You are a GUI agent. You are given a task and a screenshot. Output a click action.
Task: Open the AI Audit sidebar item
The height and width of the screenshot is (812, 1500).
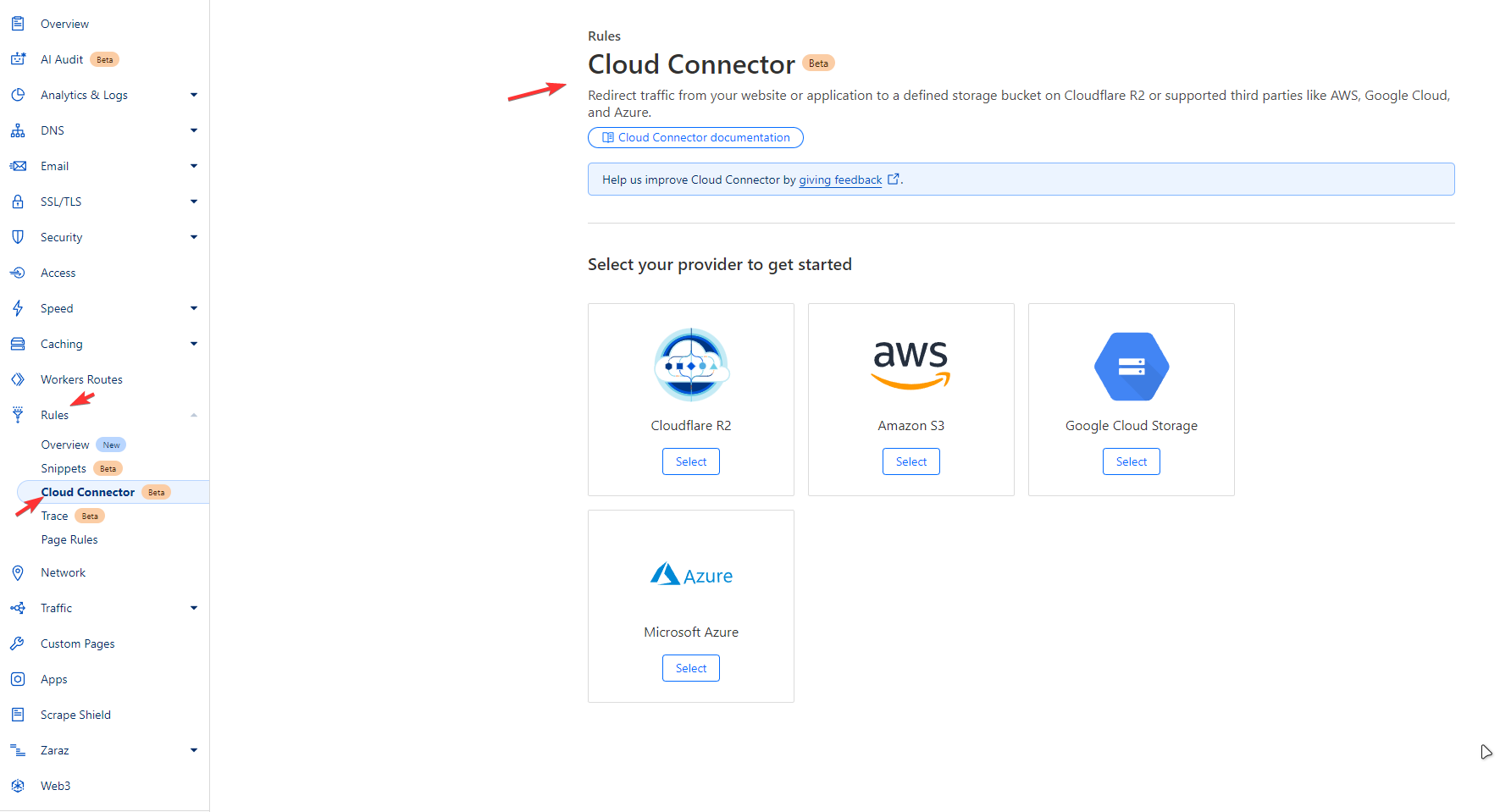pyautogui.click(x=62, y=59)
